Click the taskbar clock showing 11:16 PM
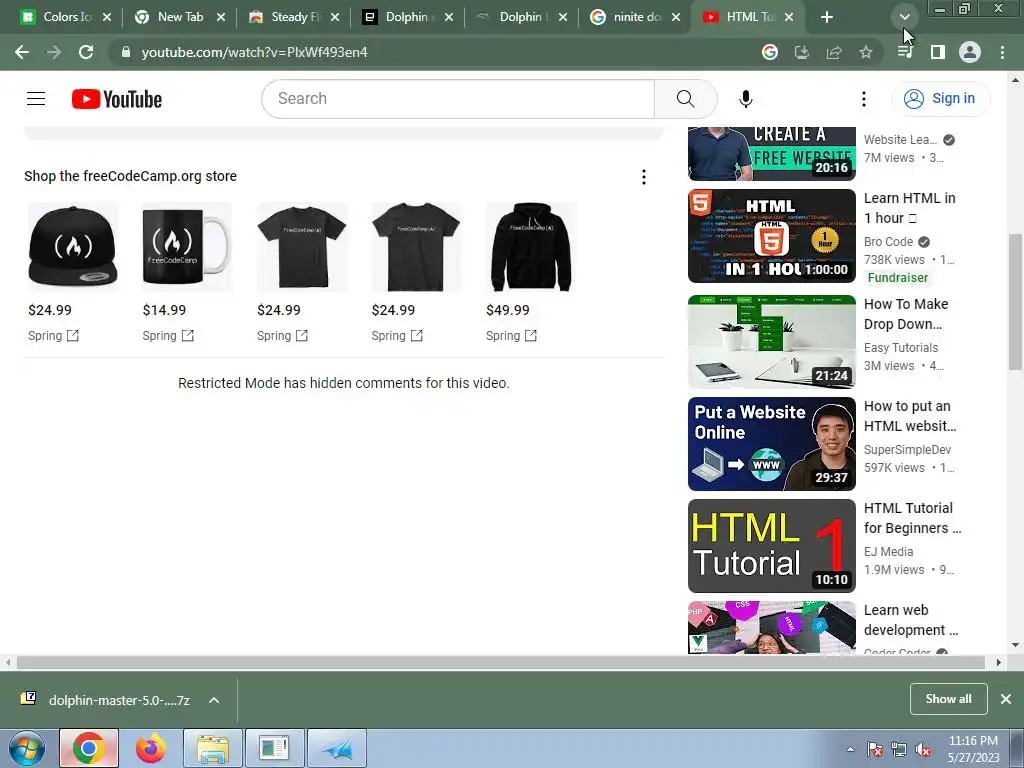Viewport: 1024px width, 768px height. pyautogui.click(x=973, y=749)
